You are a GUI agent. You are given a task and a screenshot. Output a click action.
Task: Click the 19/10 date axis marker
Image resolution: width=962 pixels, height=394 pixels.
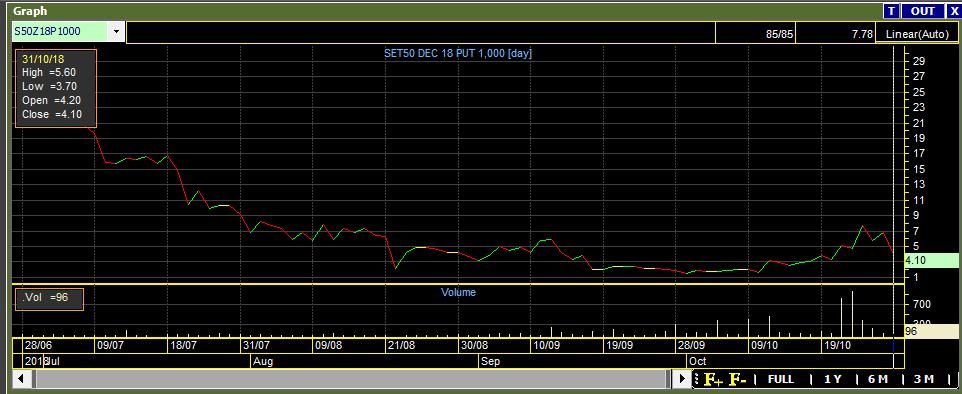coord(836,345)
